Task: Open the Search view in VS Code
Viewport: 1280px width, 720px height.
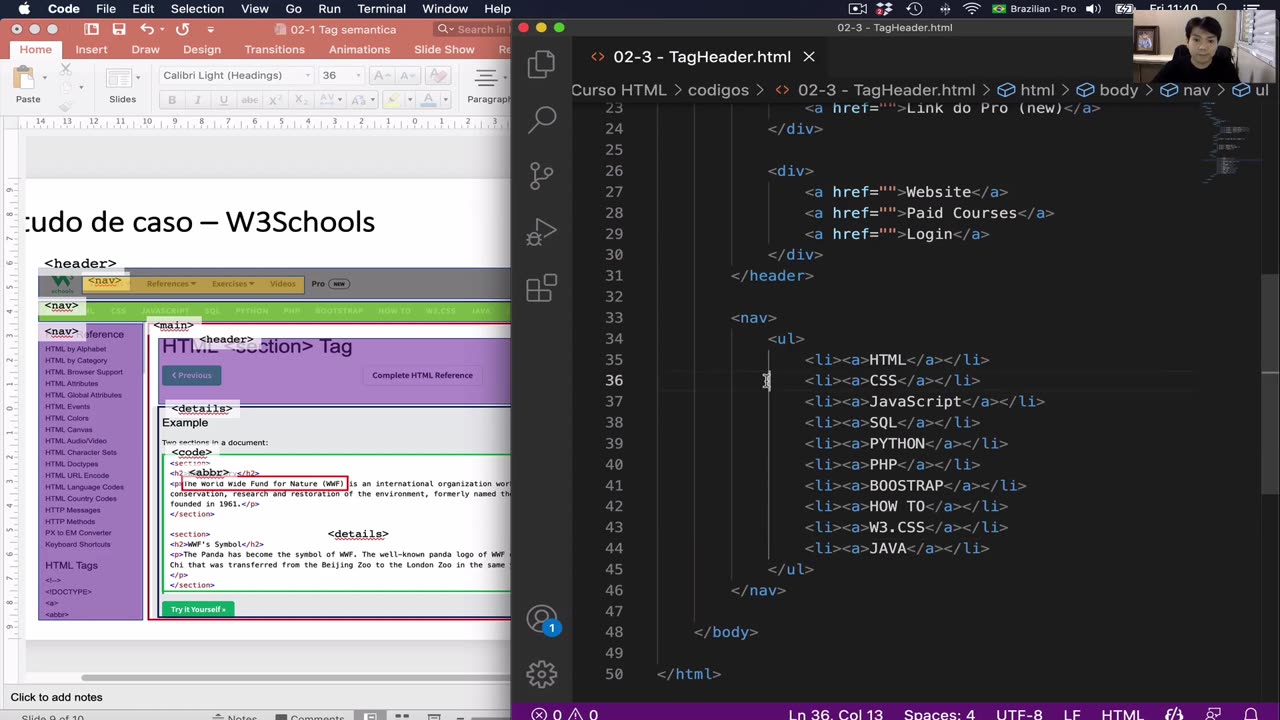Action: (x=542, y=120)
